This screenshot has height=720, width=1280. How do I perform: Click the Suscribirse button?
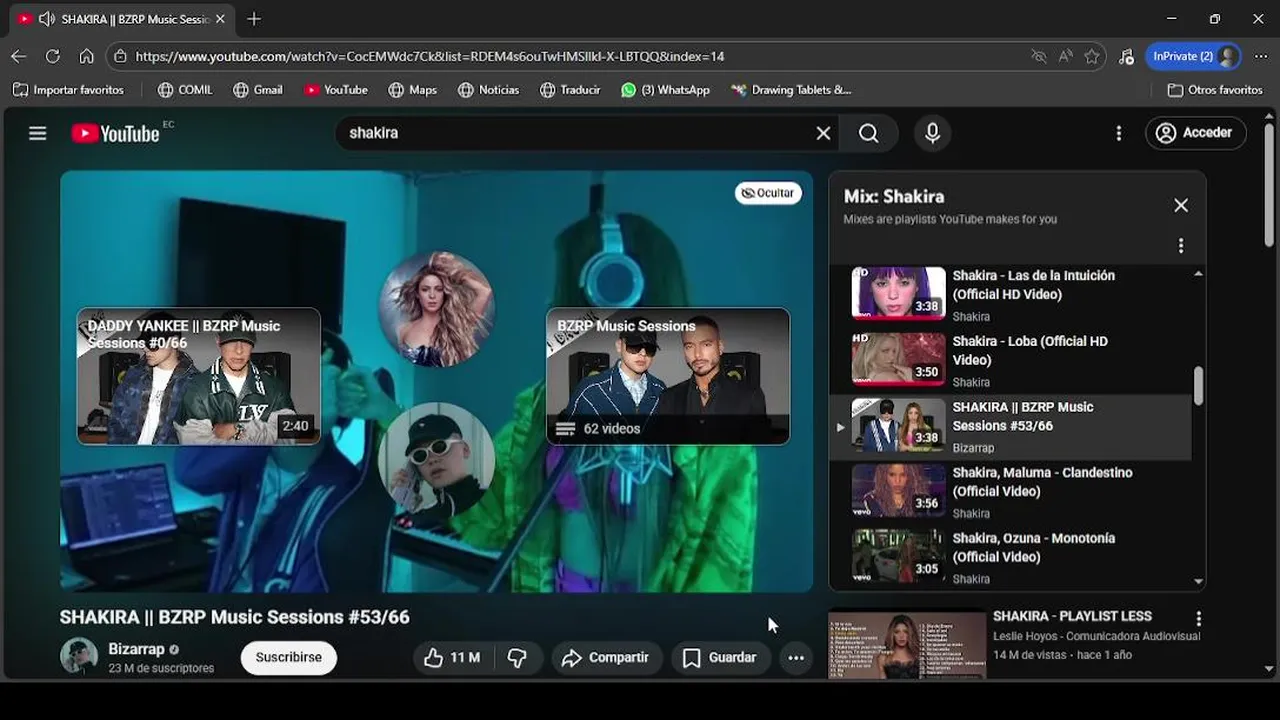289,657
